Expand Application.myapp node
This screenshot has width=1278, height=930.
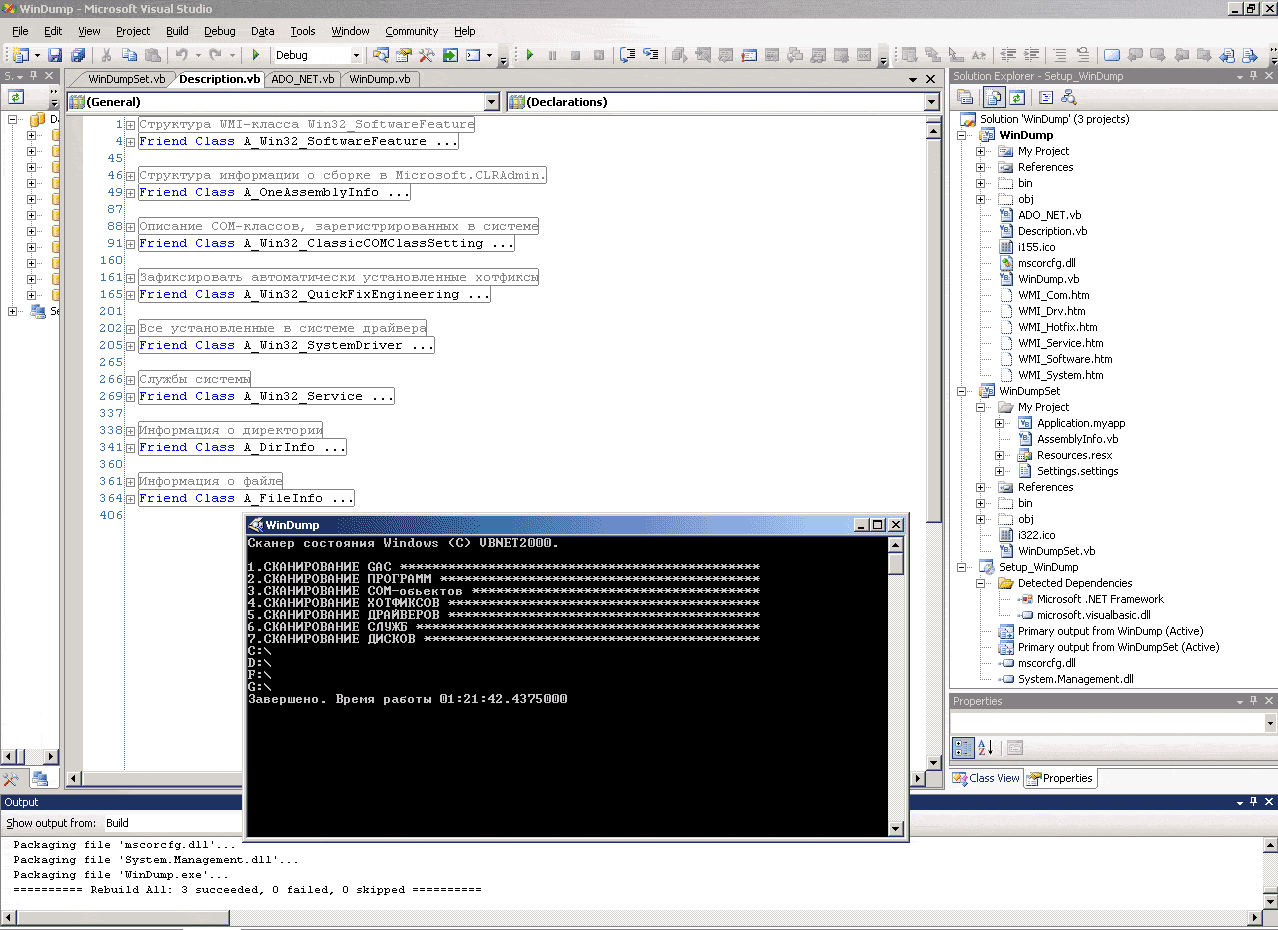point(1000,423)
